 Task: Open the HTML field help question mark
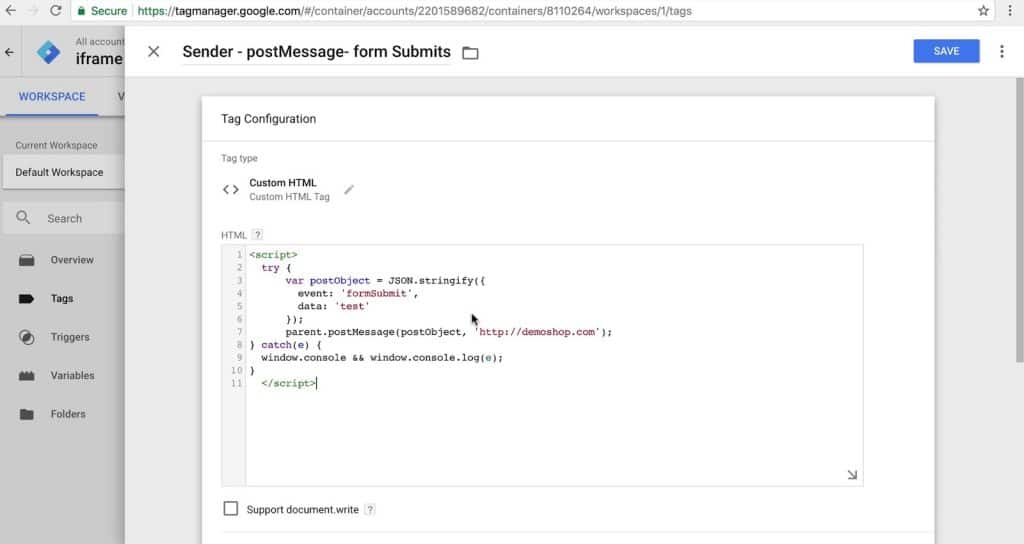pyautogui.click(x=257, y=234)
